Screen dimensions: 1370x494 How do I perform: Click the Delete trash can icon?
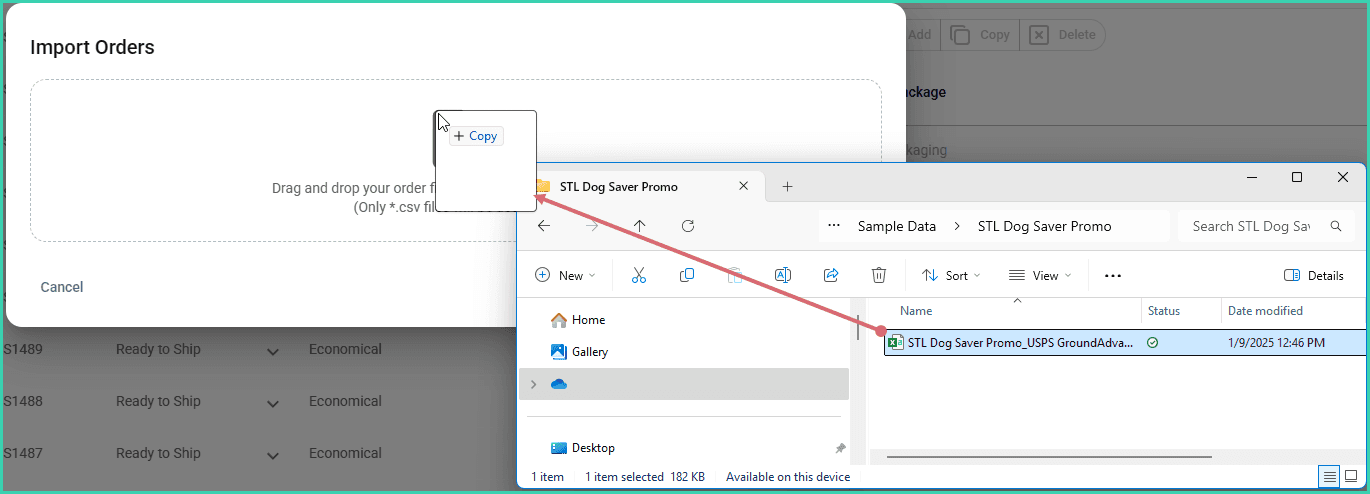click(878, 275)
